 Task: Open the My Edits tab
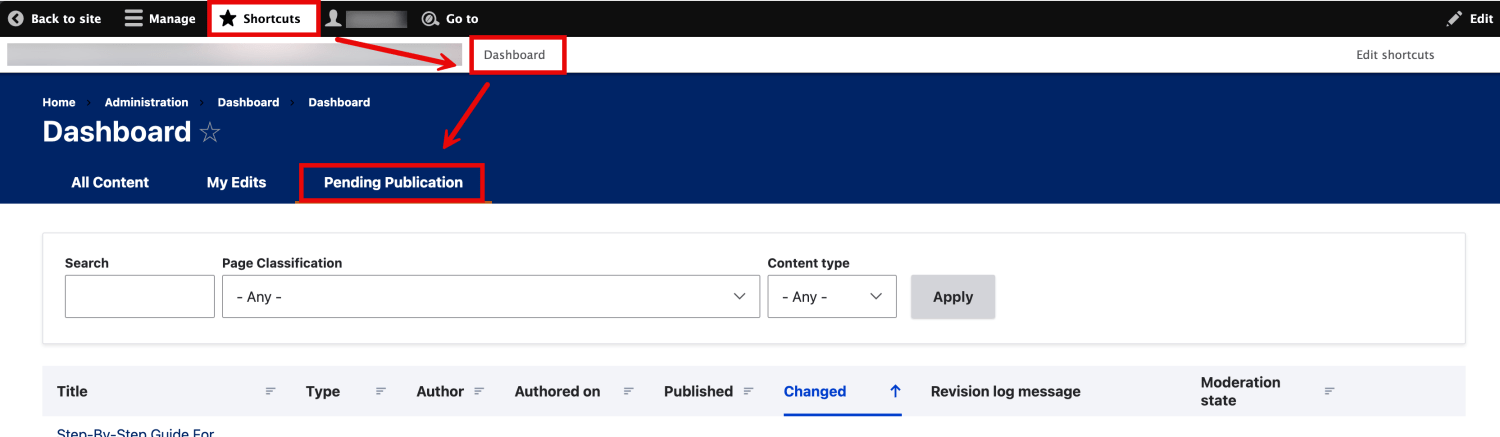click(x=236, y=183)
